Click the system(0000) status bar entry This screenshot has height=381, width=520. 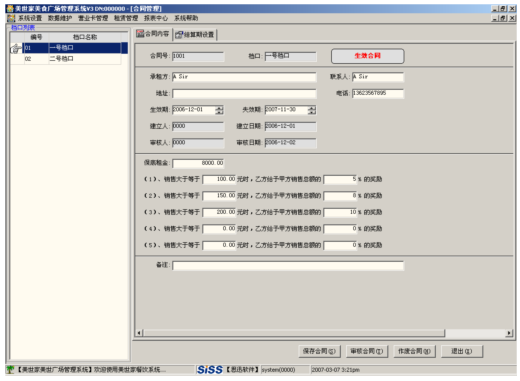tap(278, 370)
